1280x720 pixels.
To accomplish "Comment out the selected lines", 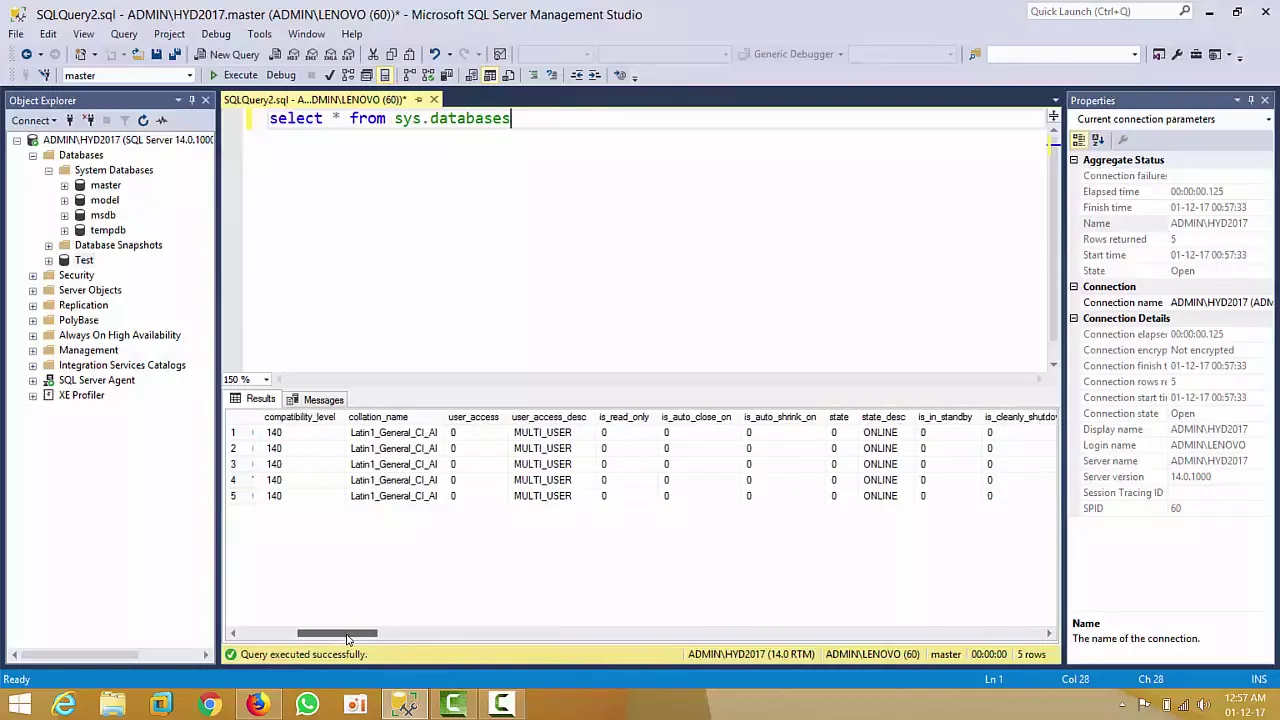I will (x=533, y=75).
